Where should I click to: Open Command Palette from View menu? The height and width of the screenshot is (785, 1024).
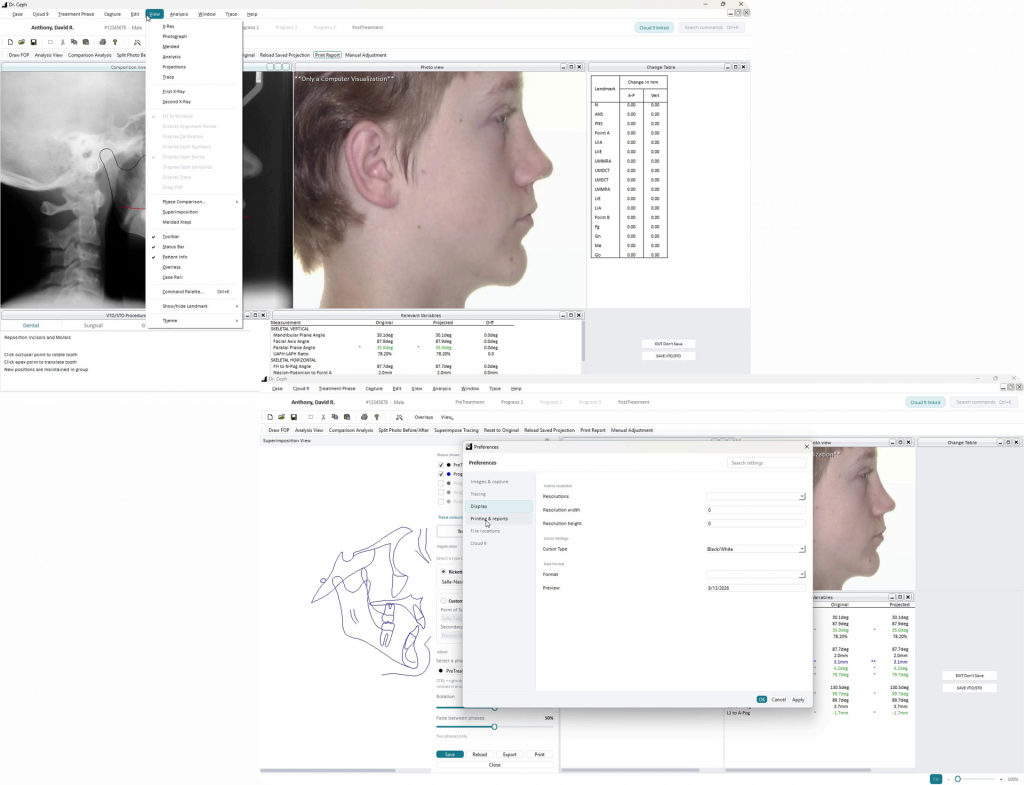pyautogui.click(x=194, y=292)
